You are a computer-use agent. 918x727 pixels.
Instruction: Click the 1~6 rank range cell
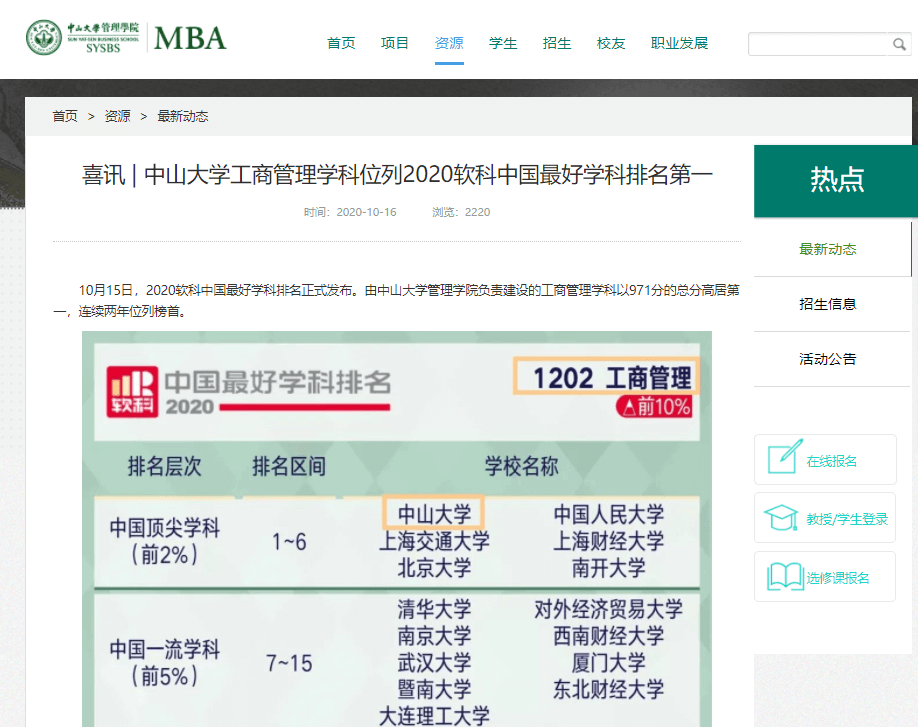tap(289, 541)
